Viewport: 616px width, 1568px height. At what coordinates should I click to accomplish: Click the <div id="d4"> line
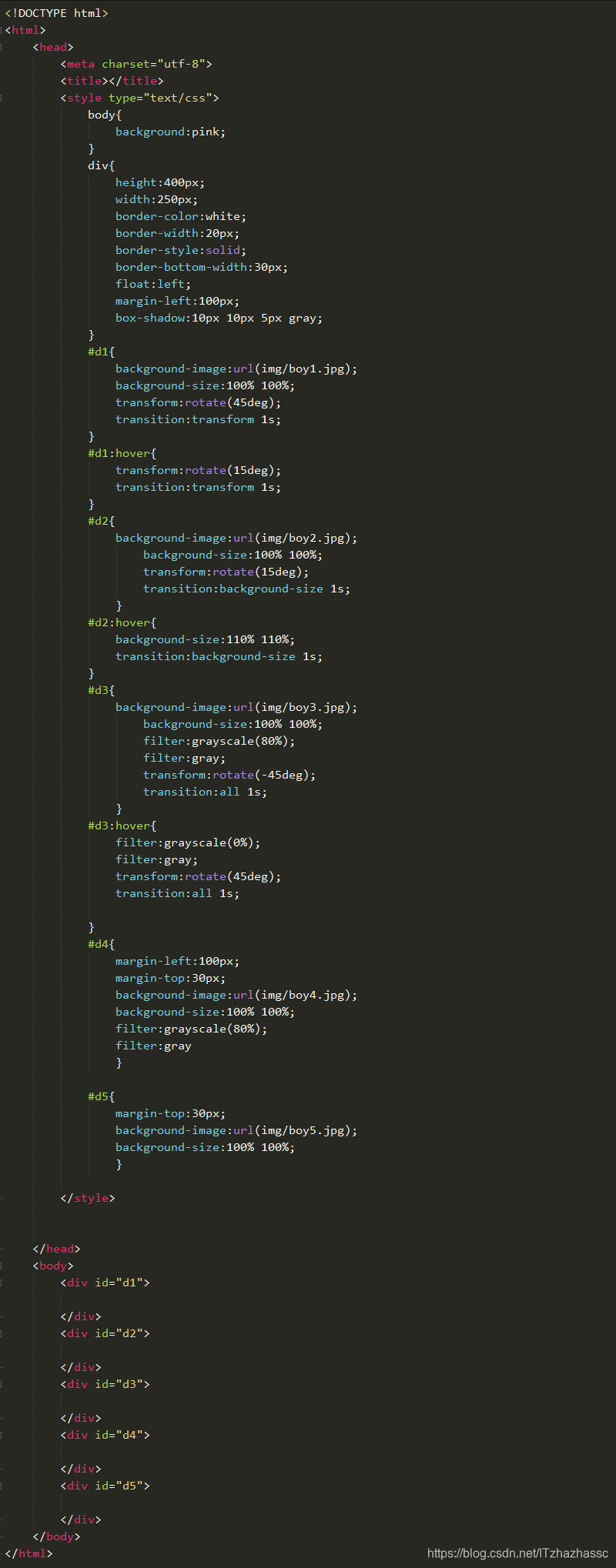click(105, 1435)
